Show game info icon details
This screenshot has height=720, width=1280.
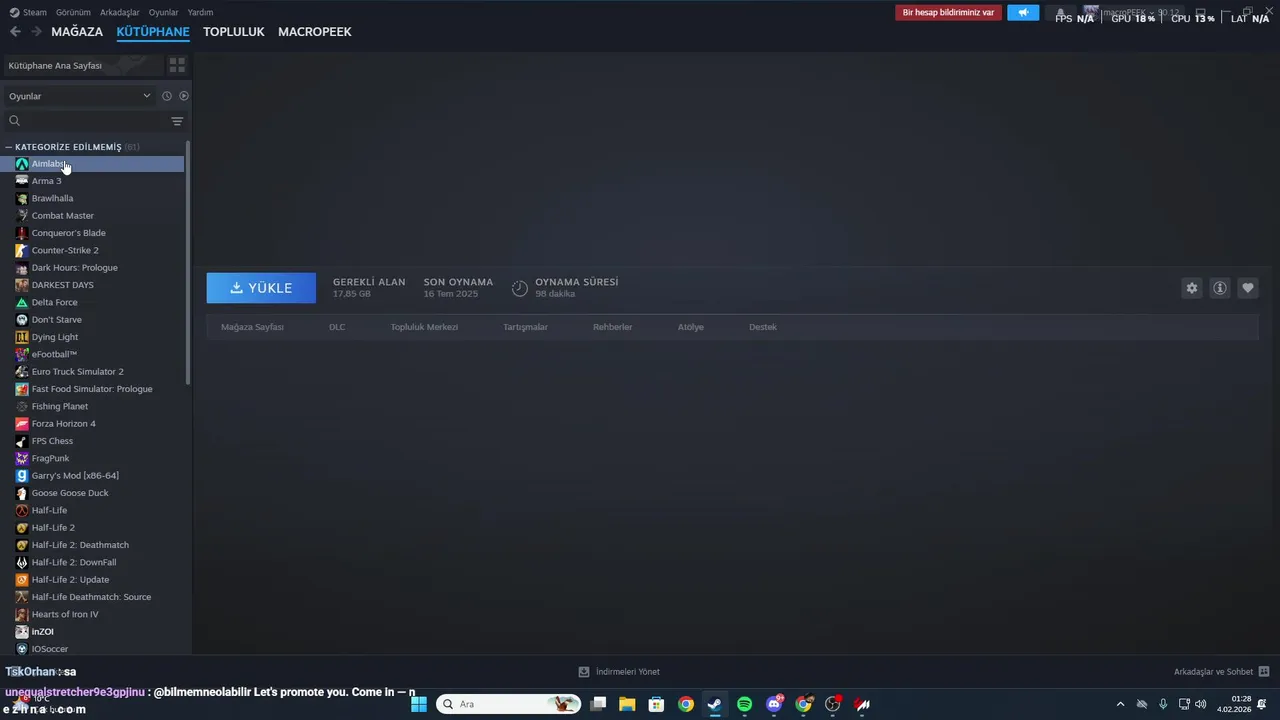1220,288
